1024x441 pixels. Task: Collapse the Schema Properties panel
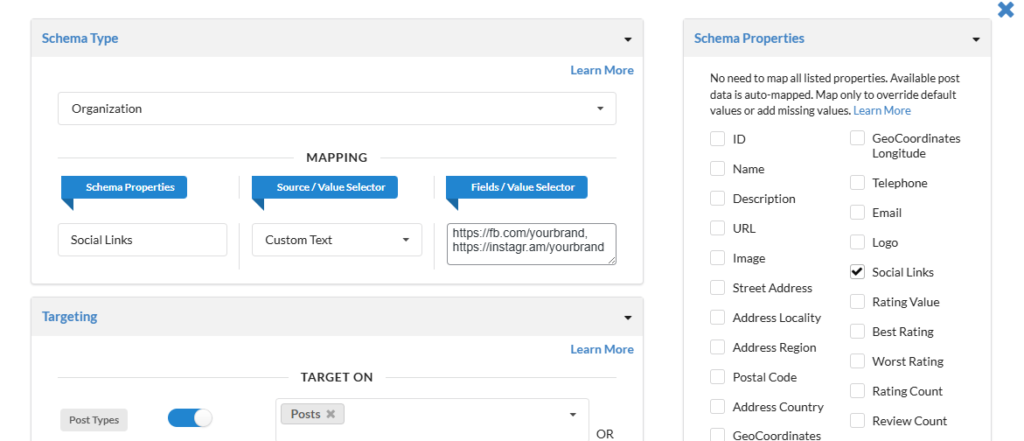pos(975,39)
